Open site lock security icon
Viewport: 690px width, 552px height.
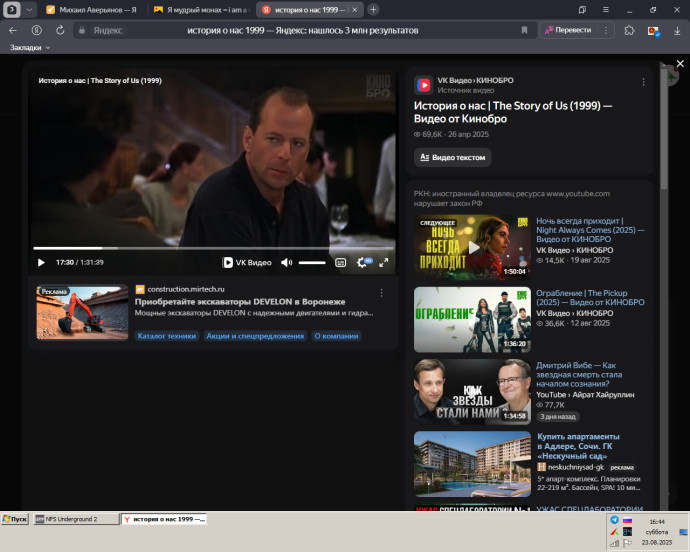82,30
